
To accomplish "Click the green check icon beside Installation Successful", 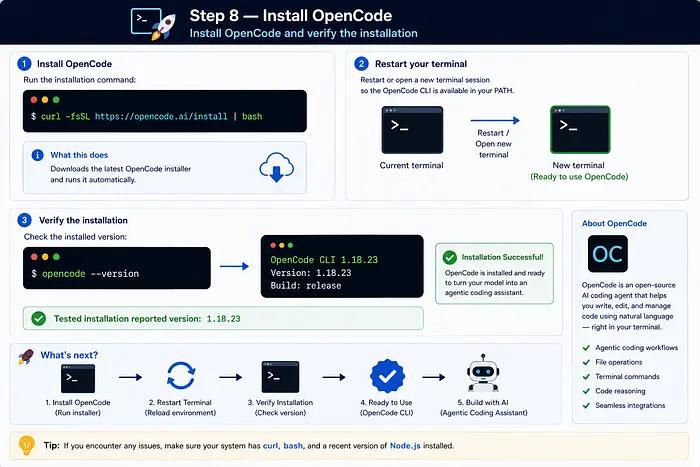I will [450, 257].
